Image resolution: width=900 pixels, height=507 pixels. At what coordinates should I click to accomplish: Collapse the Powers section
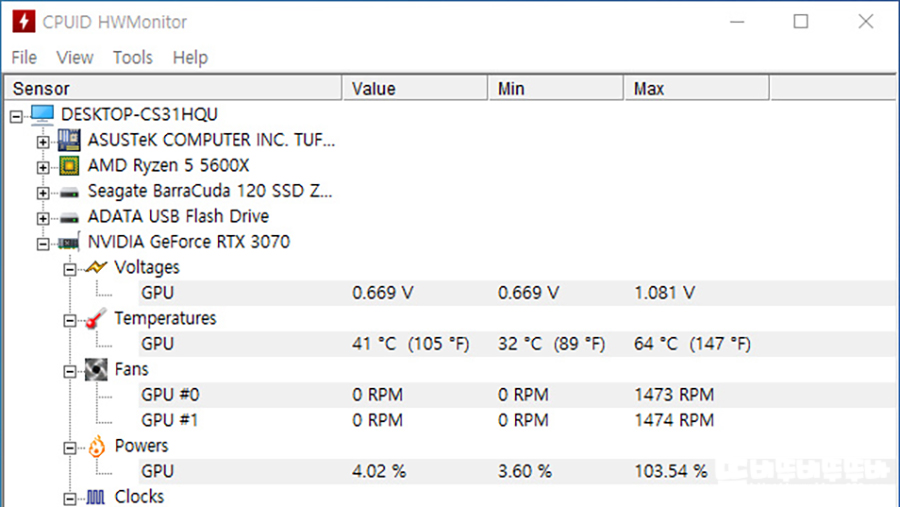(69, 448)
